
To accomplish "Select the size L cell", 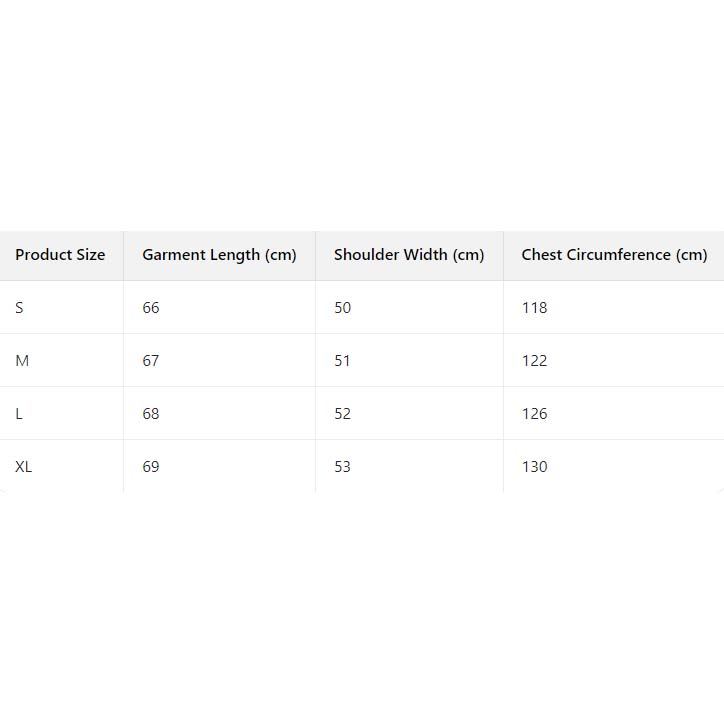I will [x=19, y=414].
